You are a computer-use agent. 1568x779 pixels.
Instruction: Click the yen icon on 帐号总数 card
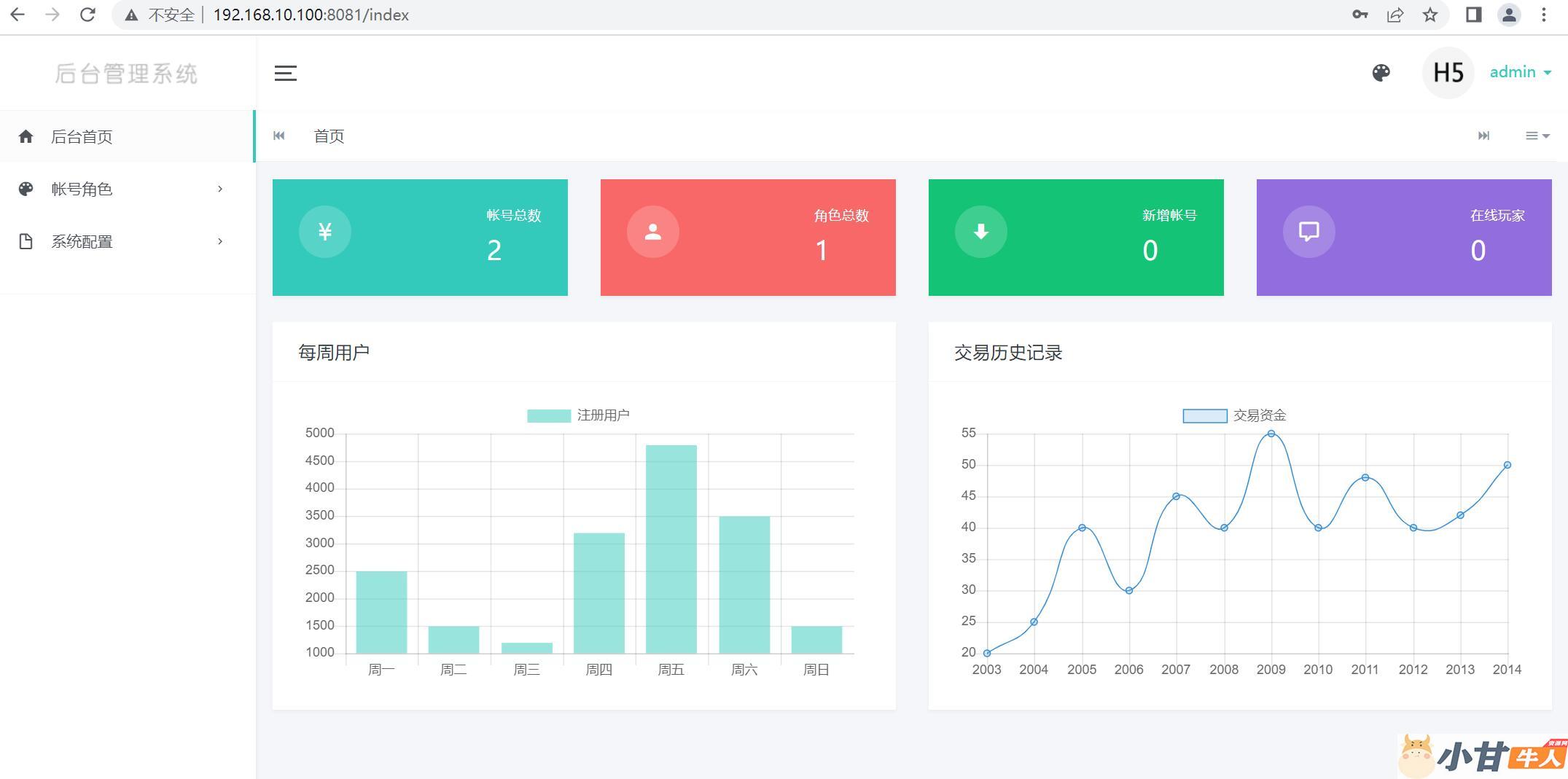point(325,232)
